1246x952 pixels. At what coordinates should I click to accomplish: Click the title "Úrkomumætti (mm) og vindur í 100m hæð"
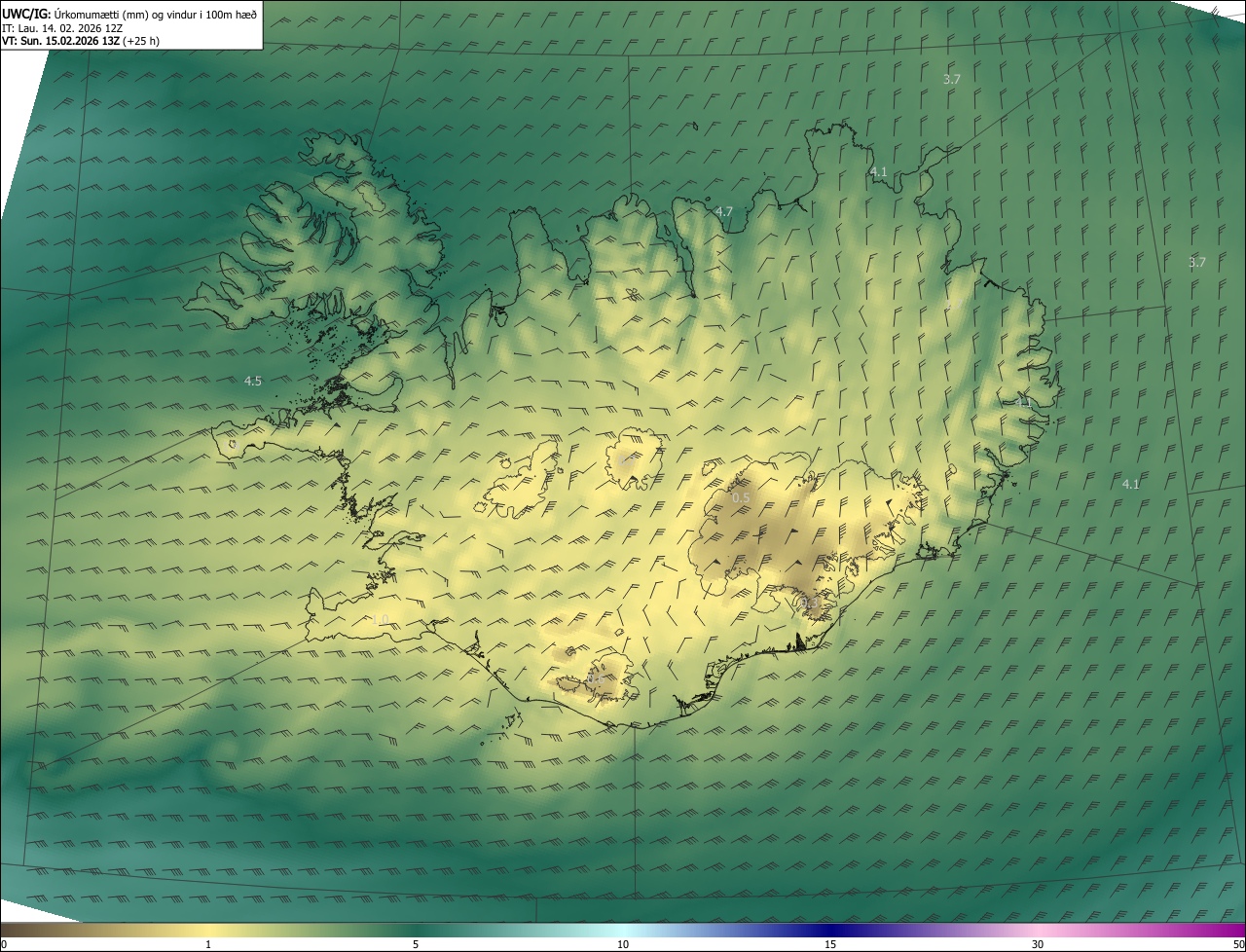[155, 14]
